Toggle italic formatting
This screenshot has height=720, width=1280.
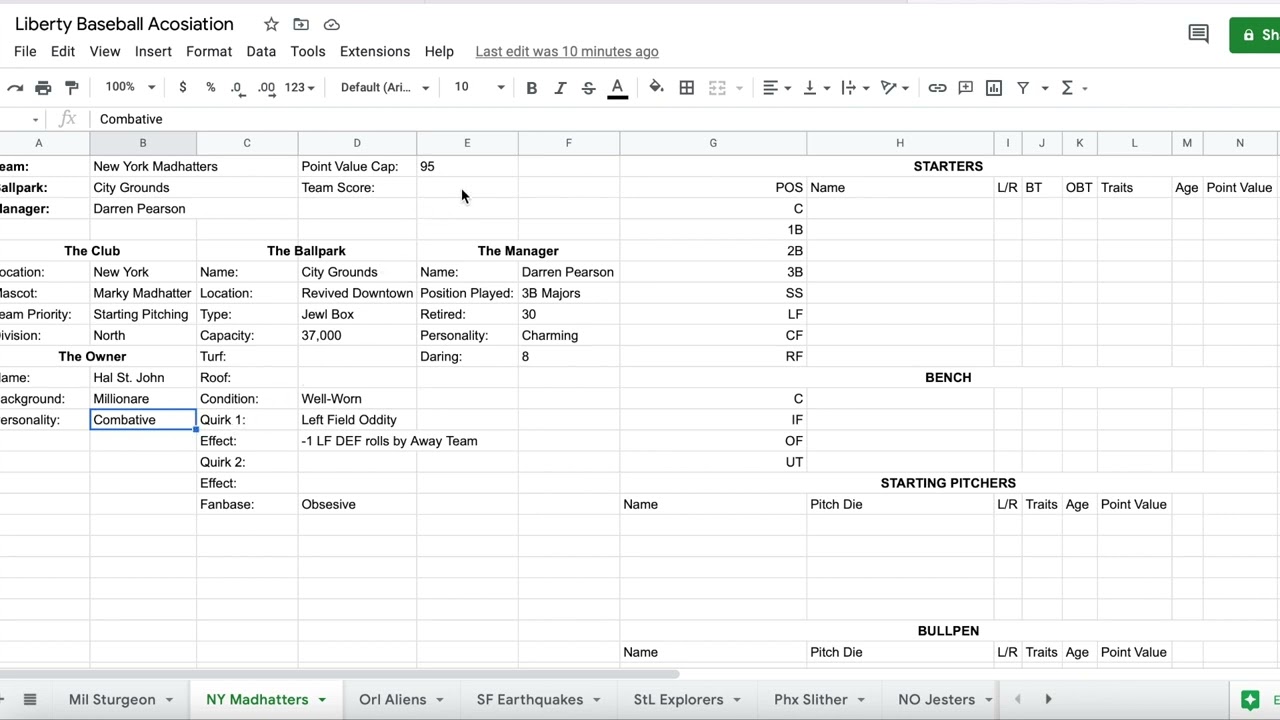coord(560,88)
